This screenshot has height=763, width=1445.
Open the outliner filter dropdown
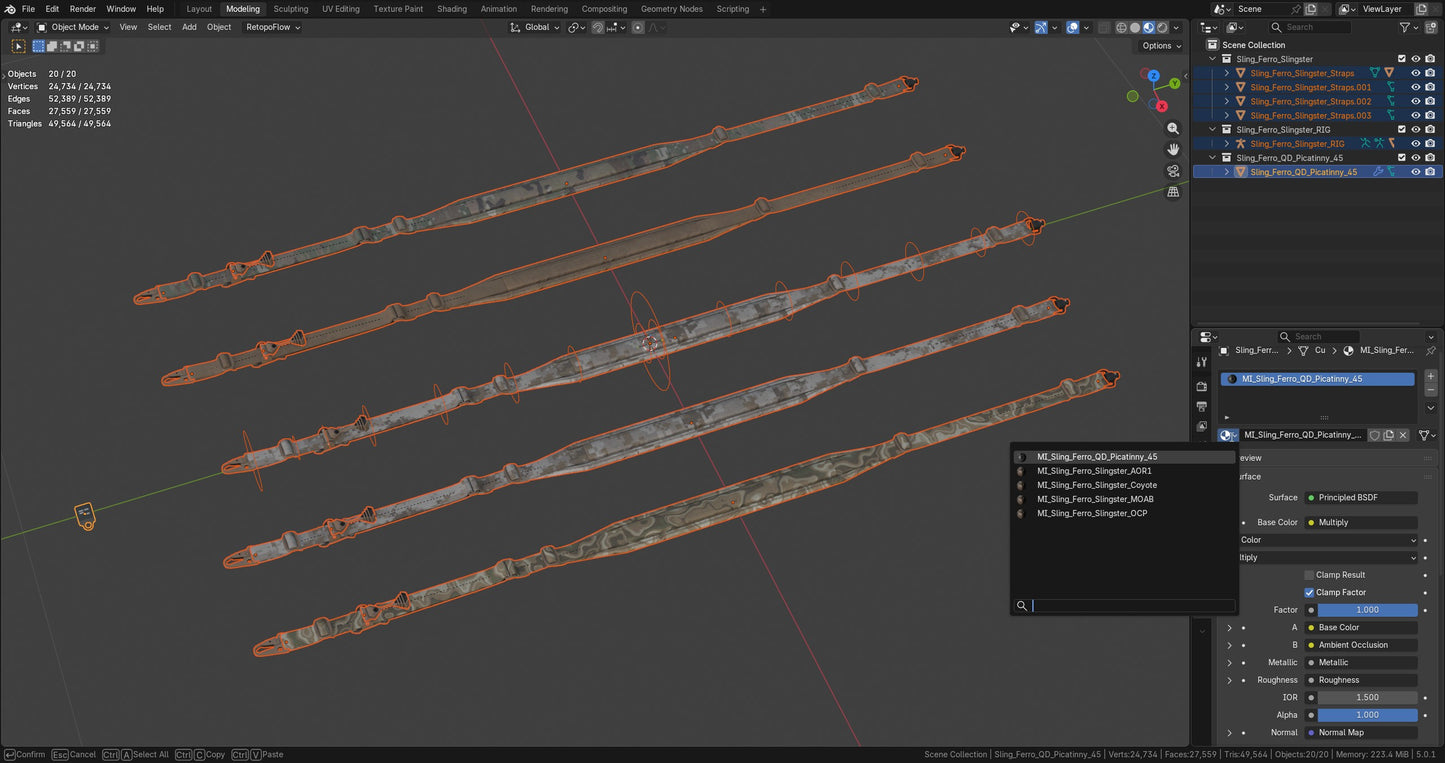(x=1408, y=27)
